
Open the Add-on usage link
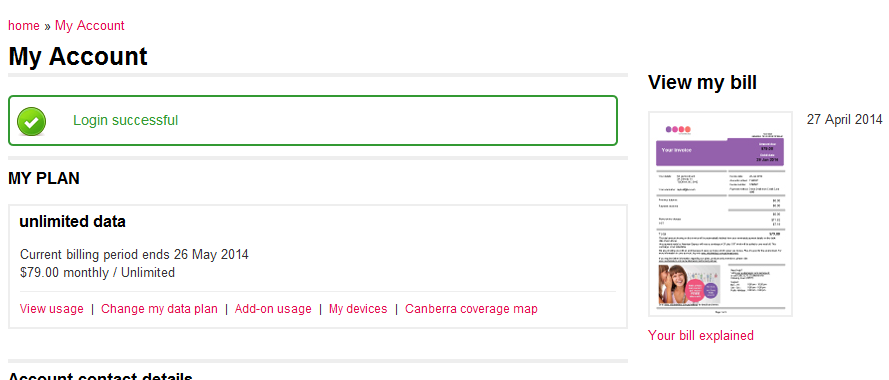point(273,309)
